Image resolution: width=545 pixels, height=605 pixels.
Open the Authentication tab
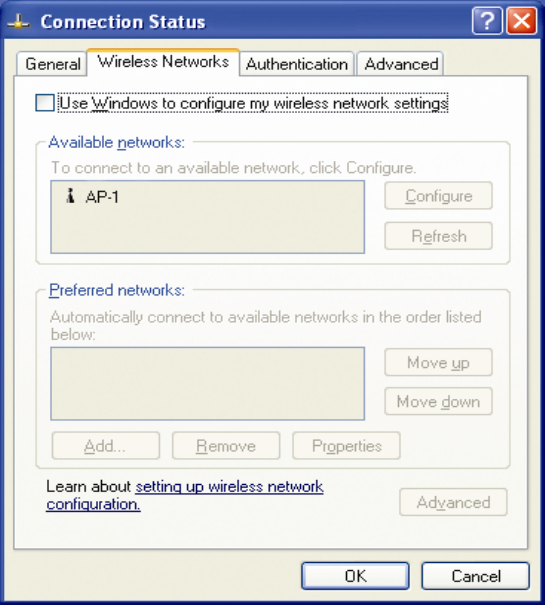pos(296,64)
